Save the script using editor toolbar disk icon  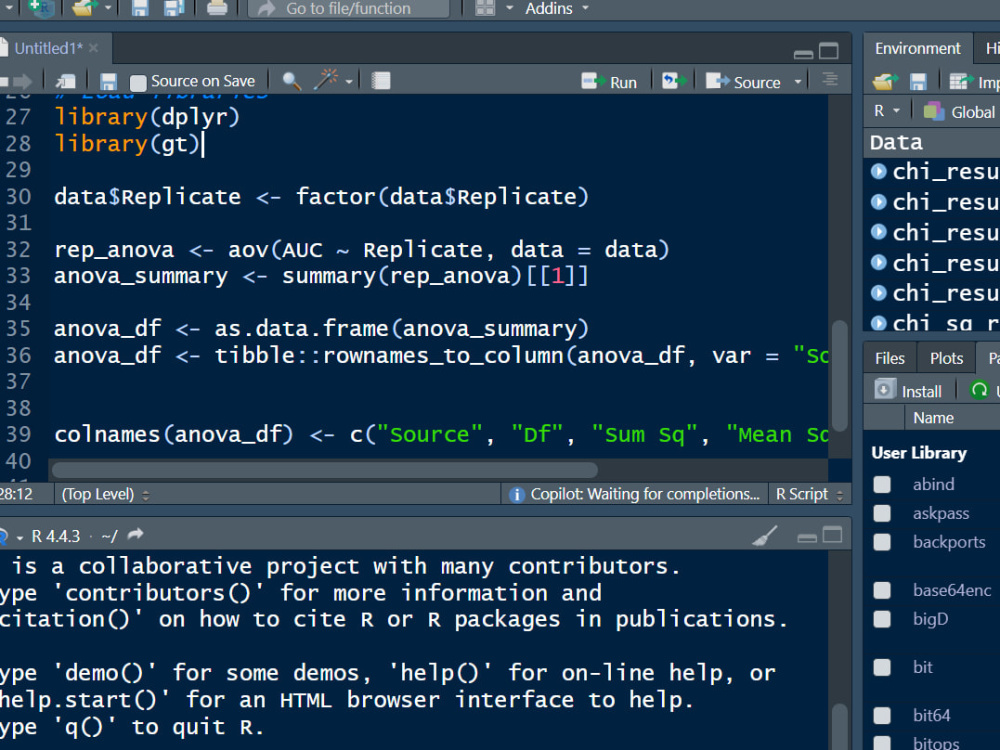pos(108,82)
